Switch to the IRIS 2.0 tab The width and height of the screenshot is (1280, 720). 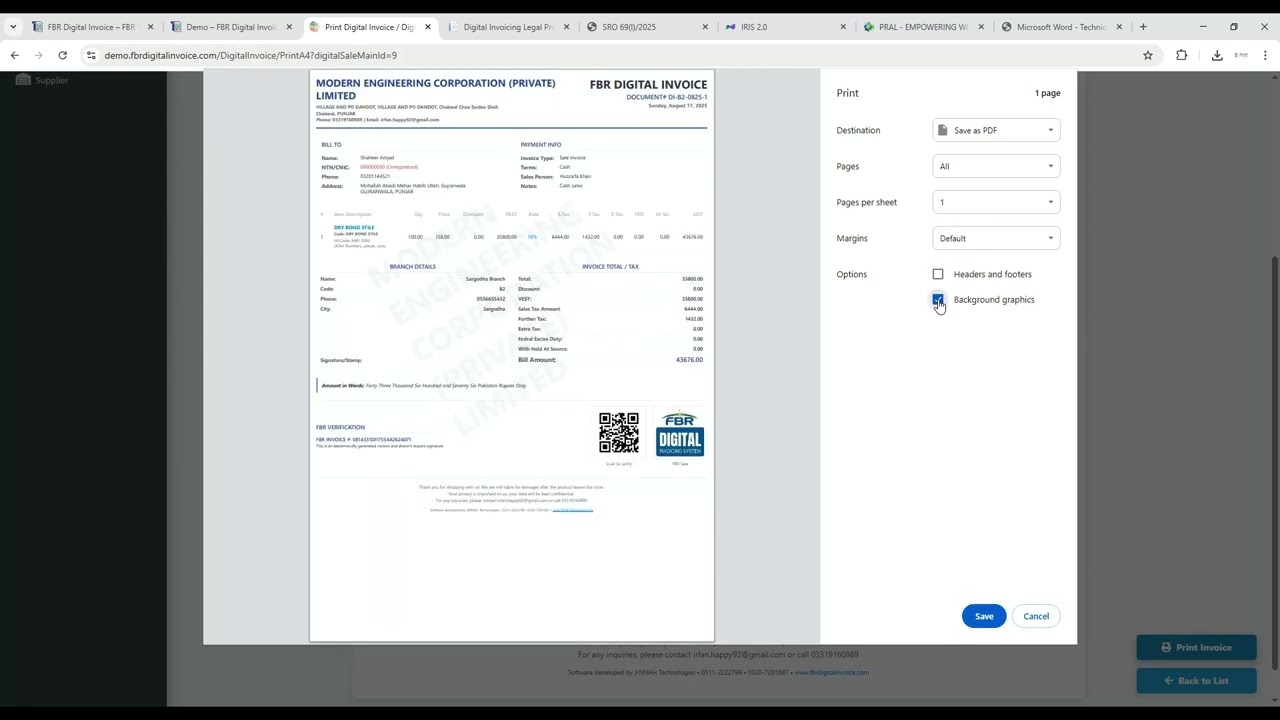click(x=784, y=27)
